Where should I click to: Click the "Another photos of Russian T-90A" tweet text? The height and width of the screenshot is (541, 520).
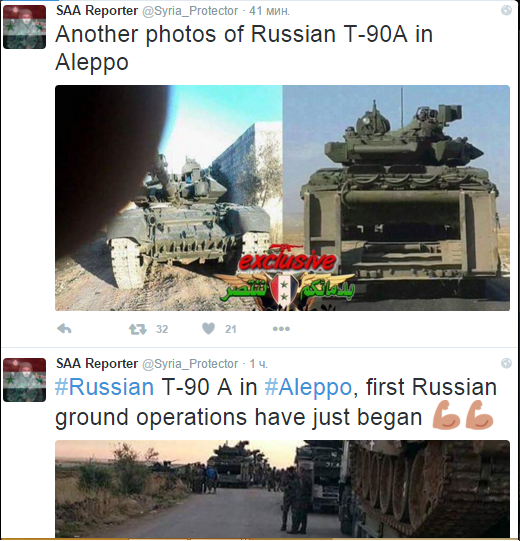tap(244, 48)
